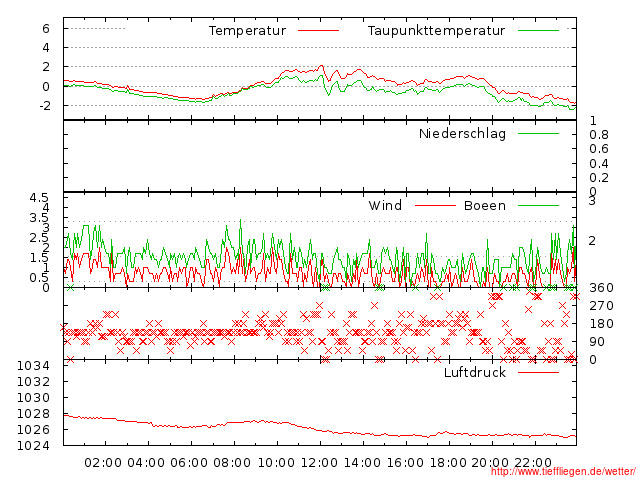Click the 4.5 wind axis value
The width and height of the screenshot is (640, 480).
point(39,198)
